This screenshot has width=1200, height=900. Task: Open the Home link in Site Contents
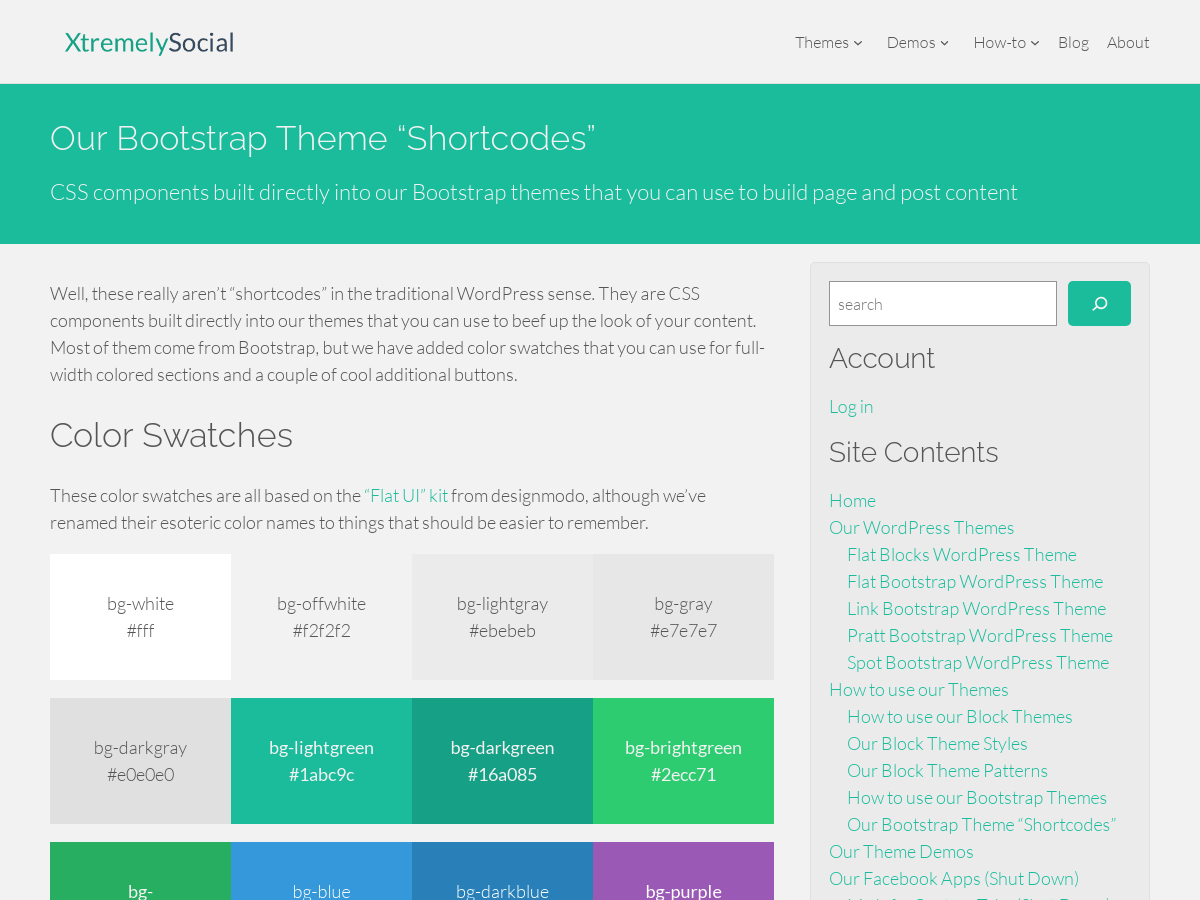click(852, 500)
